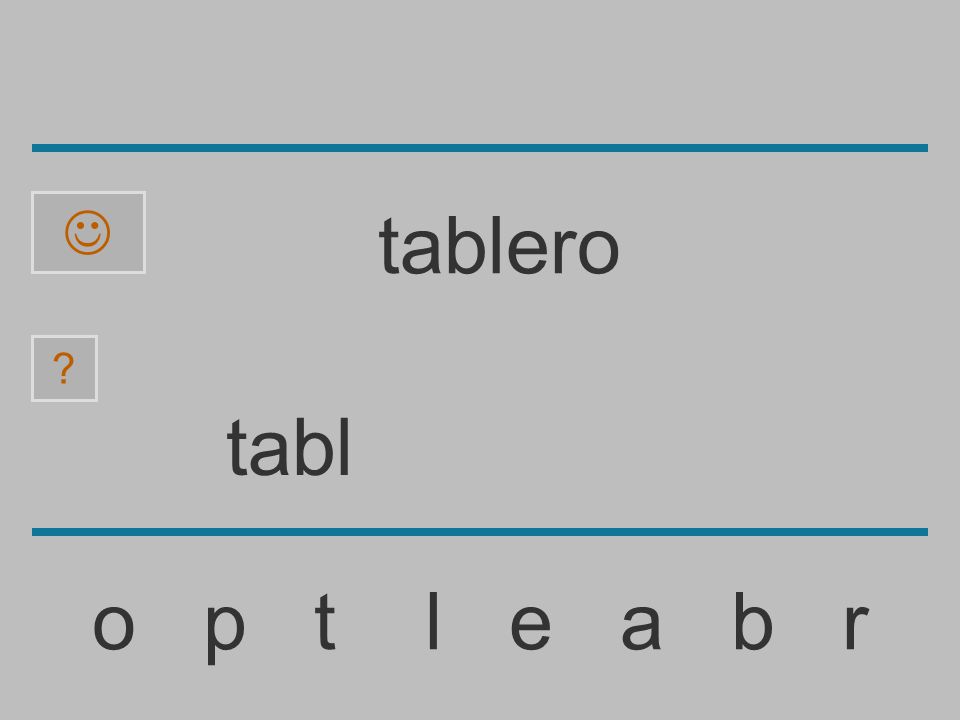The image size is (960, 720).
Task: Click final 'o' in word 'tablero'
Action: [x=598, y=251]
